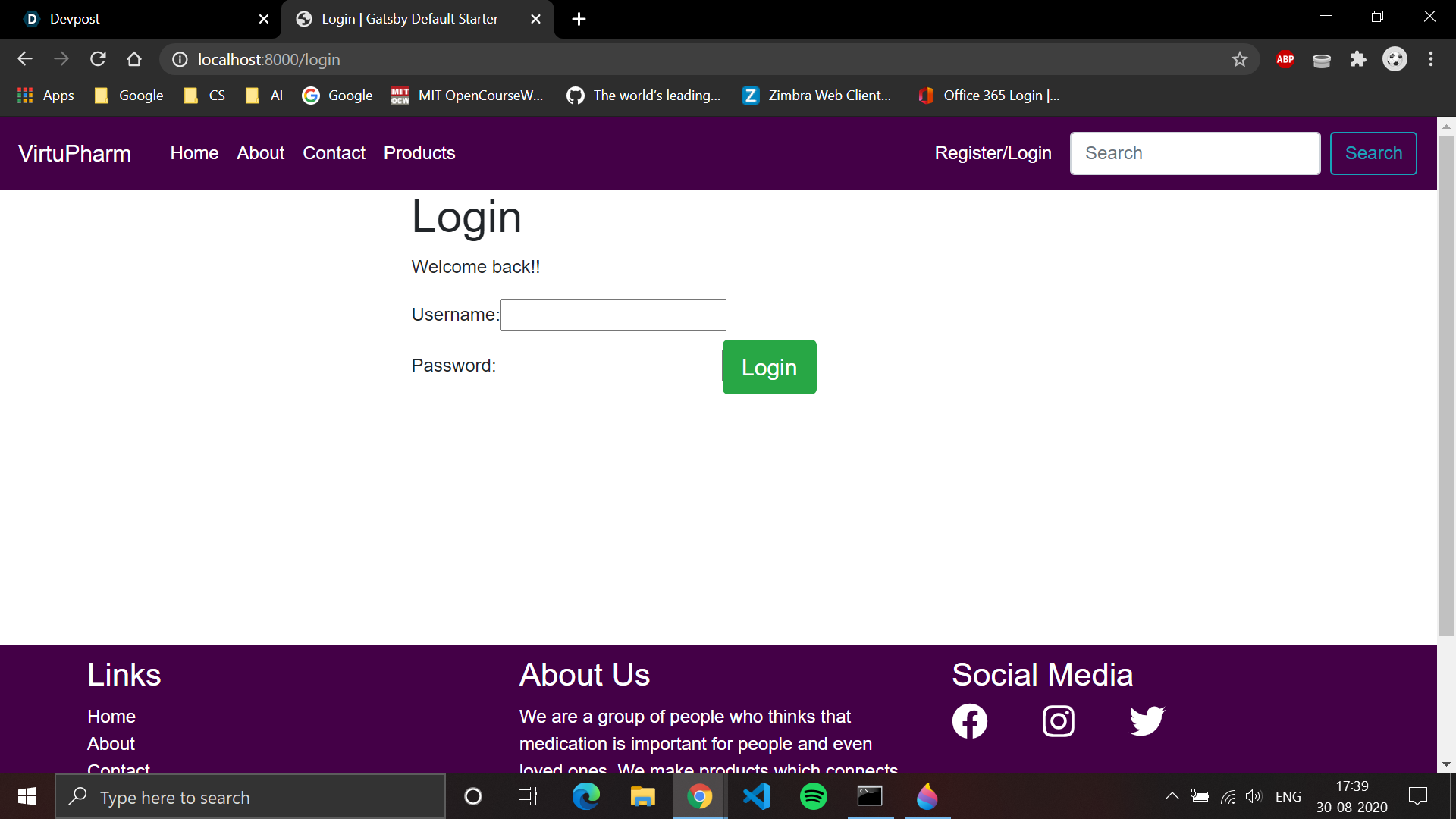Viewport: 1456px width, 819px height.
Task: Open the AdBlock Plus extension icon
Action: click(1285, 59)
